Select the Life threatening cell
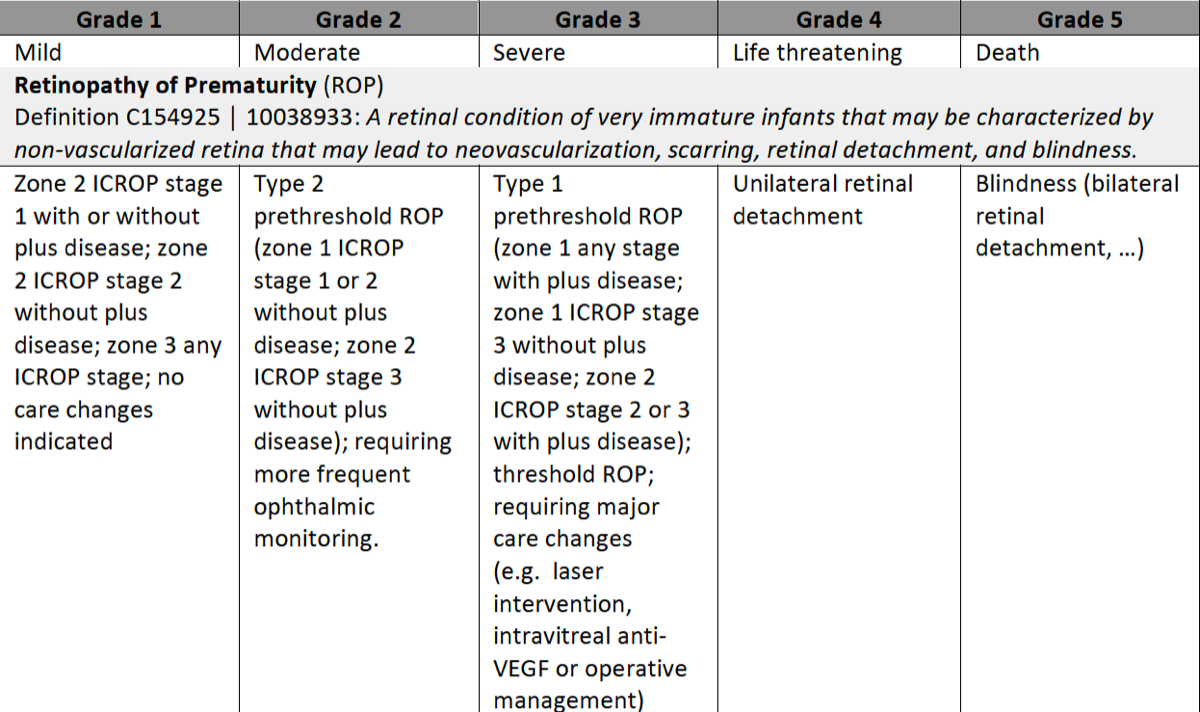Screen dimensions: 1200x712 pos(817,52)
